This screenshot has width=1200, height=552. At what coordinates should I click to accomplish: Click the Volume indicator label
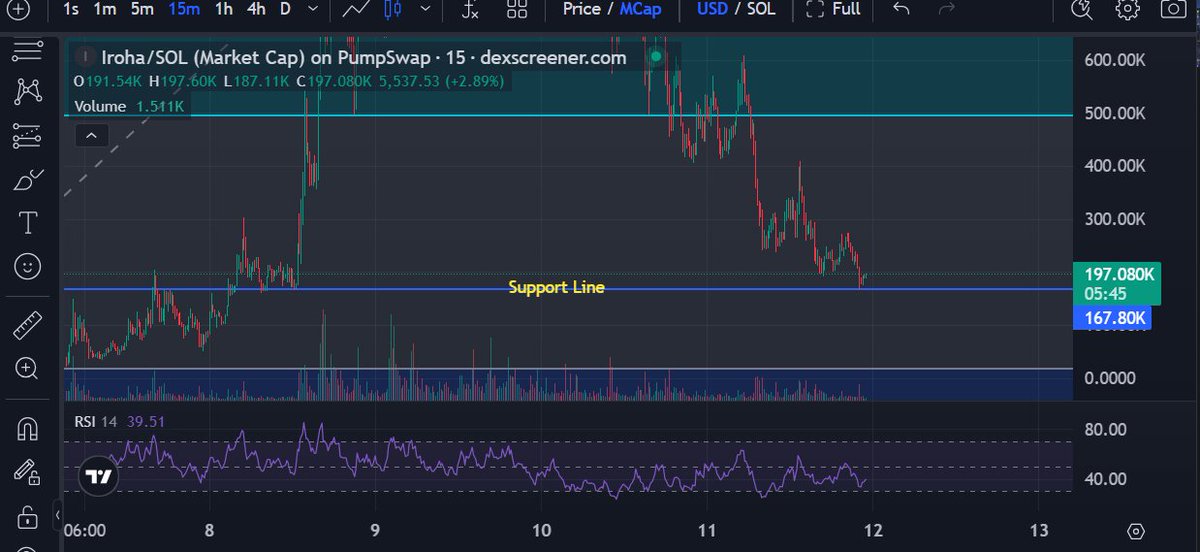point(100,106)
